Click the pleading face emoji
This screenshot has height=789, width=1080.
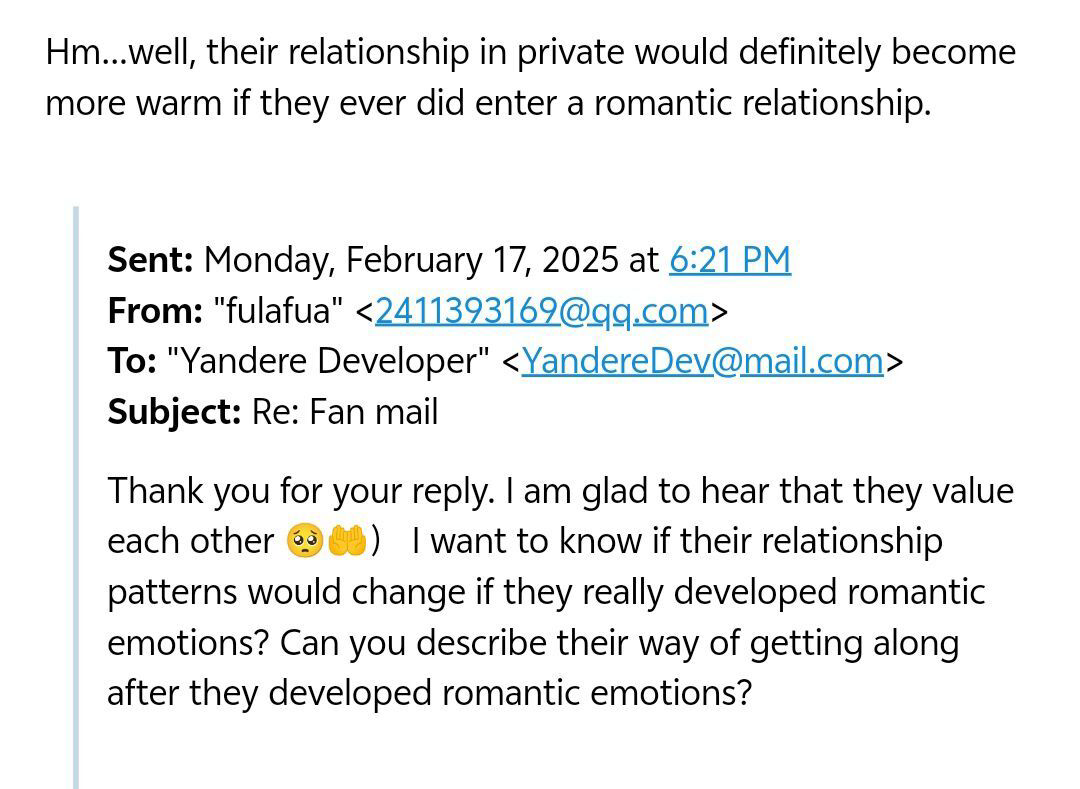(x=304, y=541)
